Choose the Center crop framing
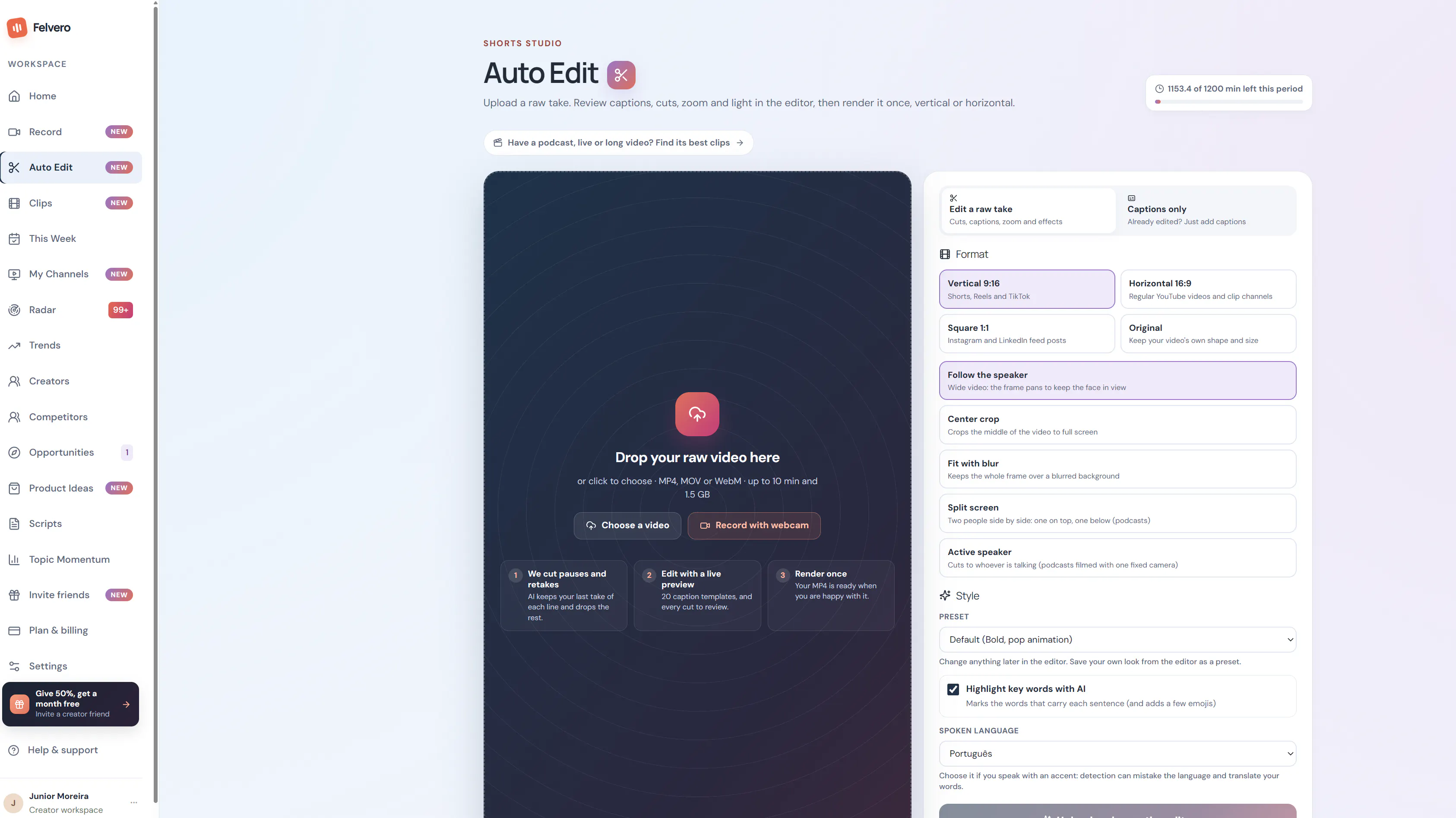1456x818 pixels. pyautogui.click(x=1117, y=425)
